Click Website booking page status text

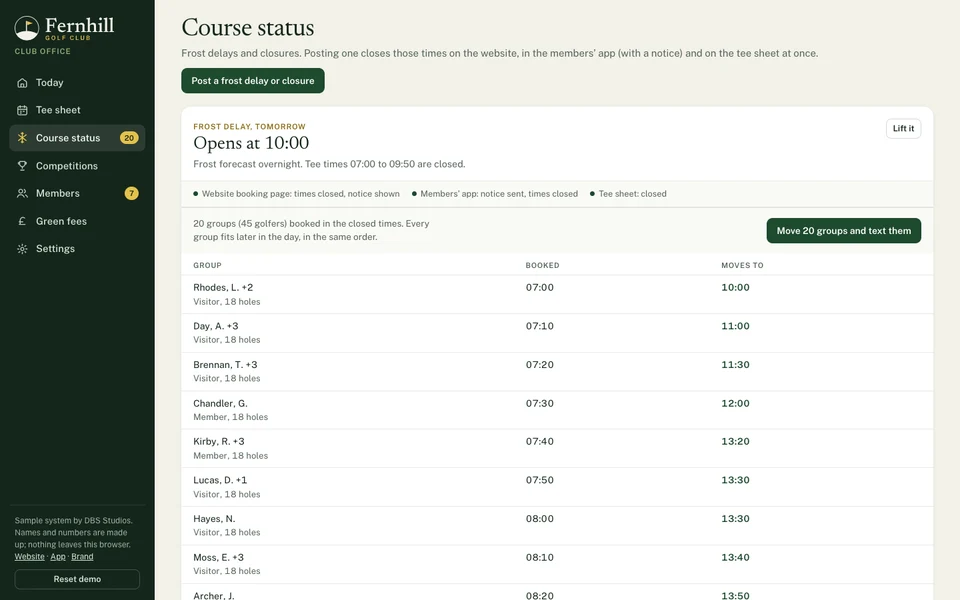coord(301,193)
